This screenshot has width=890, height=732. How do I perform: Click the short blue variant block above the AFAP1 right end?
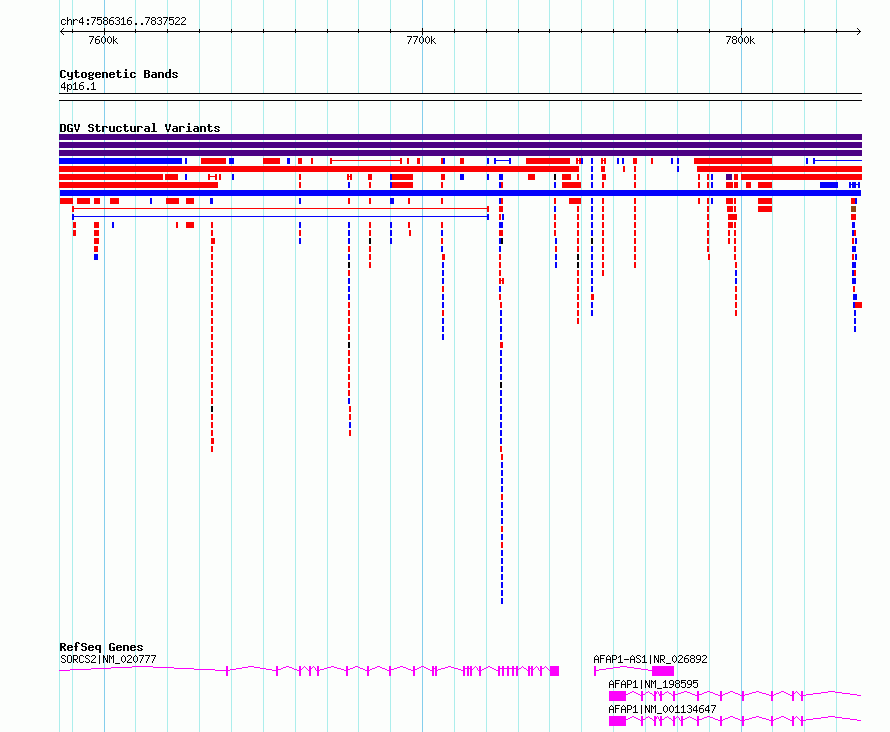829,185
